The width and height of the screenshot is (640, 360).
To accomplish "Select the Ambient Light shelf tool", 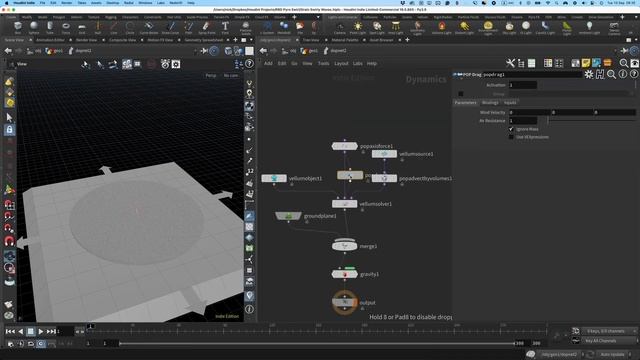I will tap(589, 27).
